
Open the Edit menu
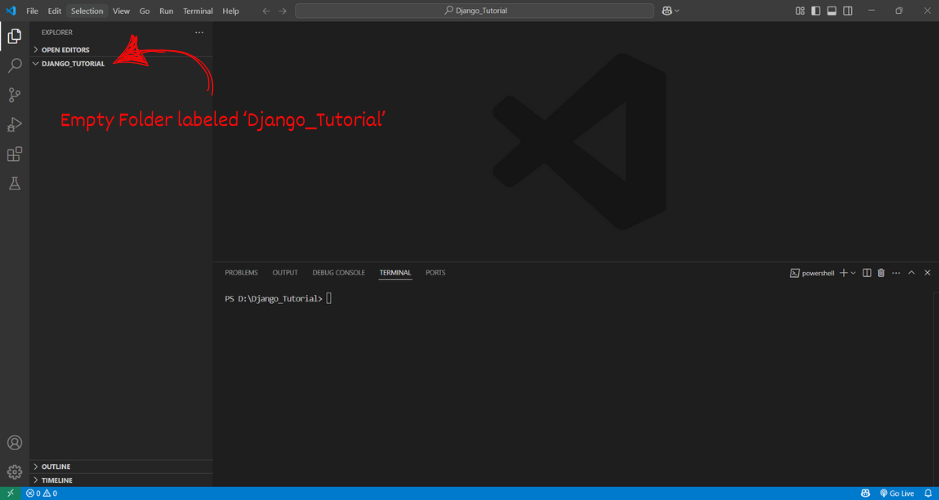(x=54, y=11)
